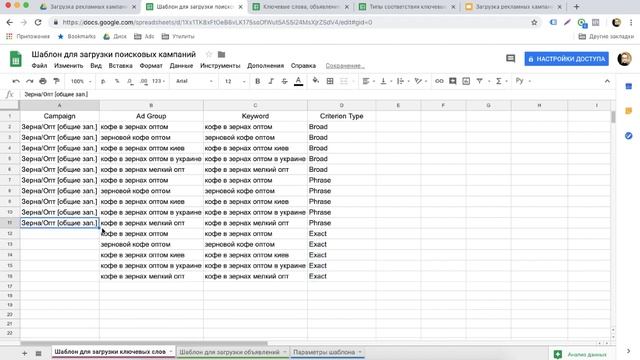Increase decimal places
640x360 pixels.
point(144,81)
